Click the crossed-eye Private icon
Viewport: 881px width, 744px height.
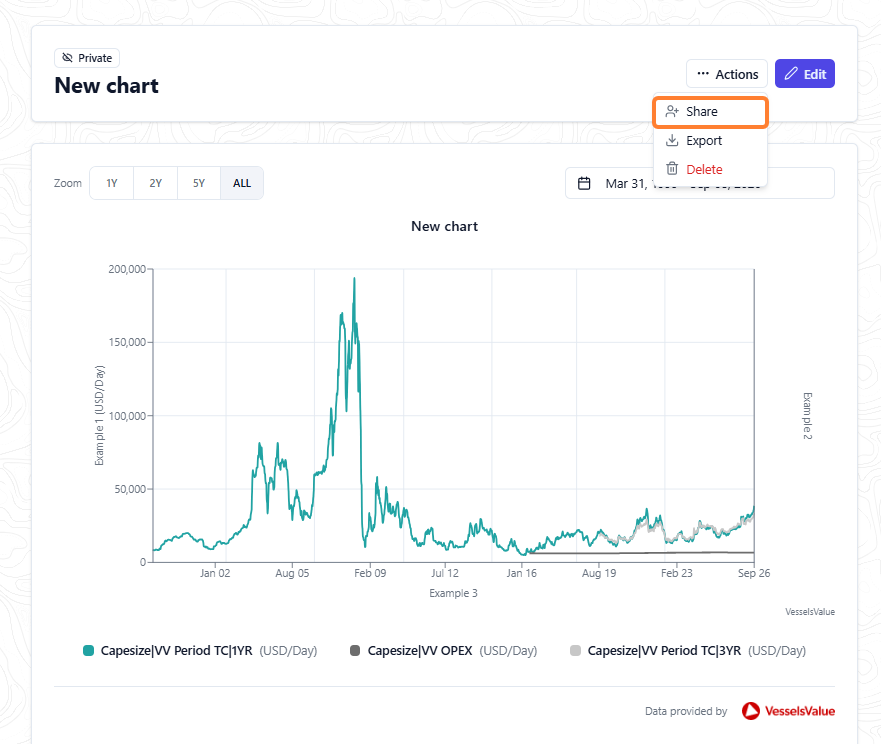67,58
